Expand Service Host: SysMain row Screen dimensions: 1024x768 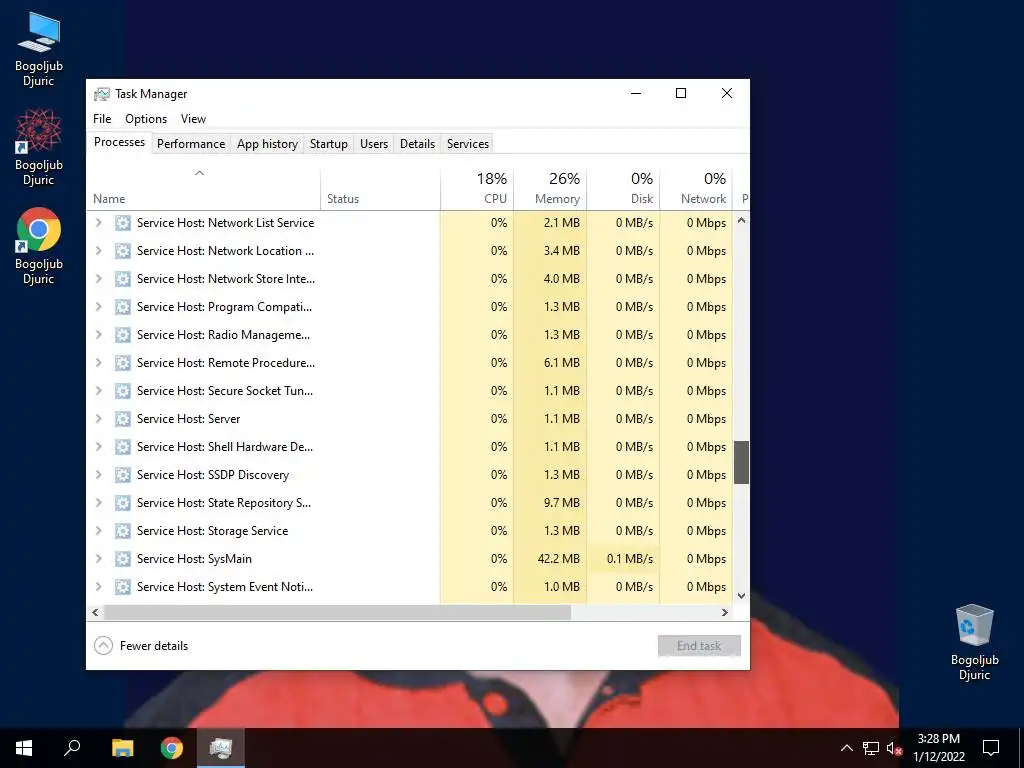point(99,559)
